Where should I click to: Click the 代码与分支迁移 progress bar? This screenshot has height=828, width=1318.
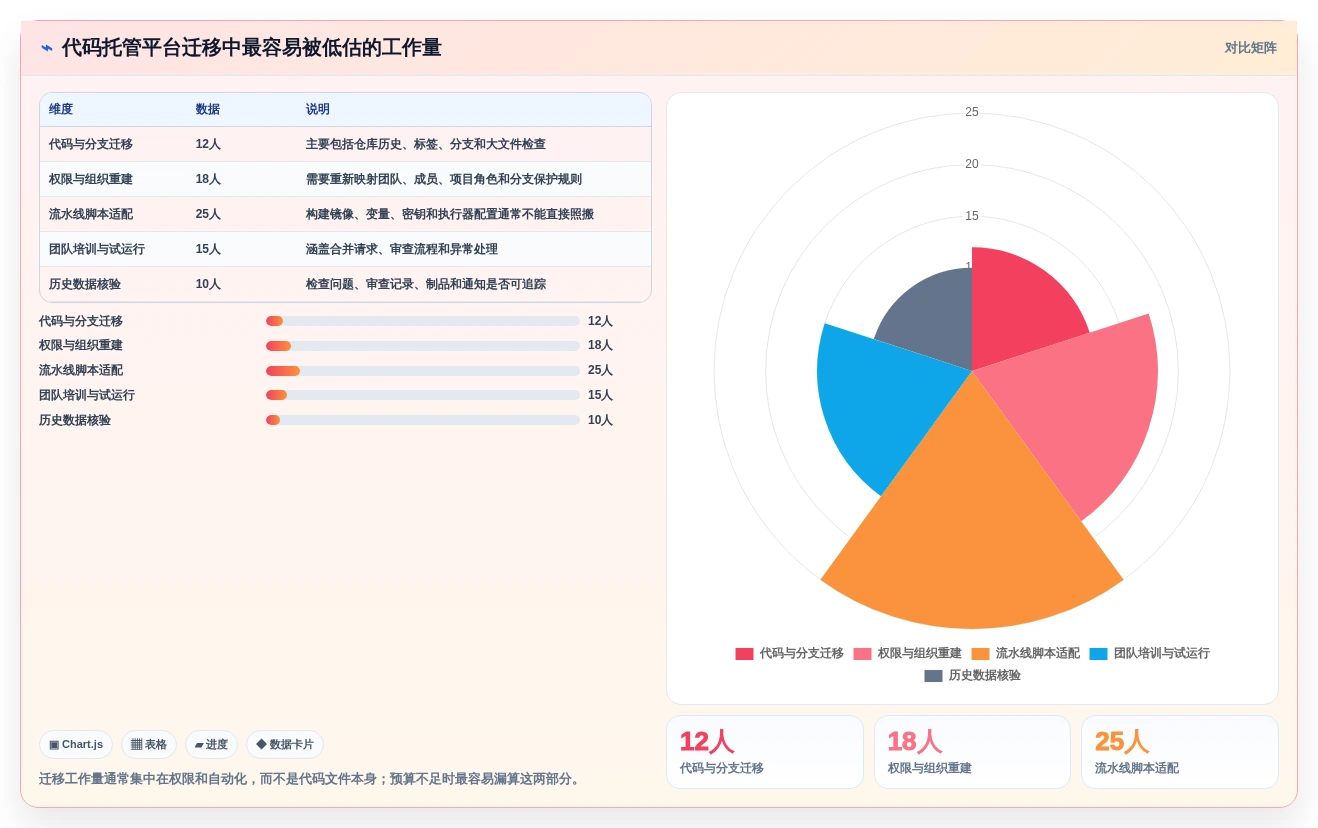pos(423,321)
